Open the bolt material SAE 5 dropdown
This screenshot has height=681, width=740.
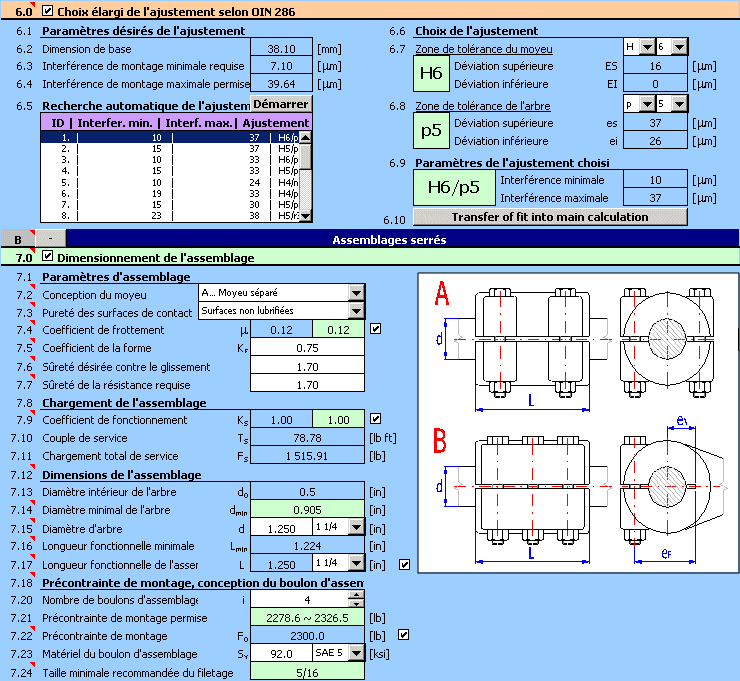(357, 653)
